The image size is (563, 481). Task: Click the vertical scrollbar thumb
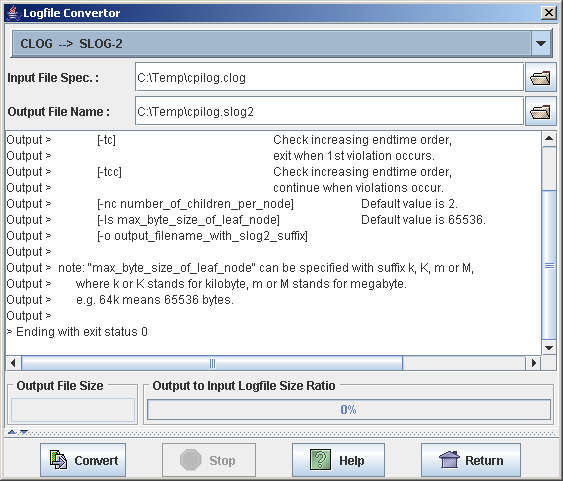549,265
